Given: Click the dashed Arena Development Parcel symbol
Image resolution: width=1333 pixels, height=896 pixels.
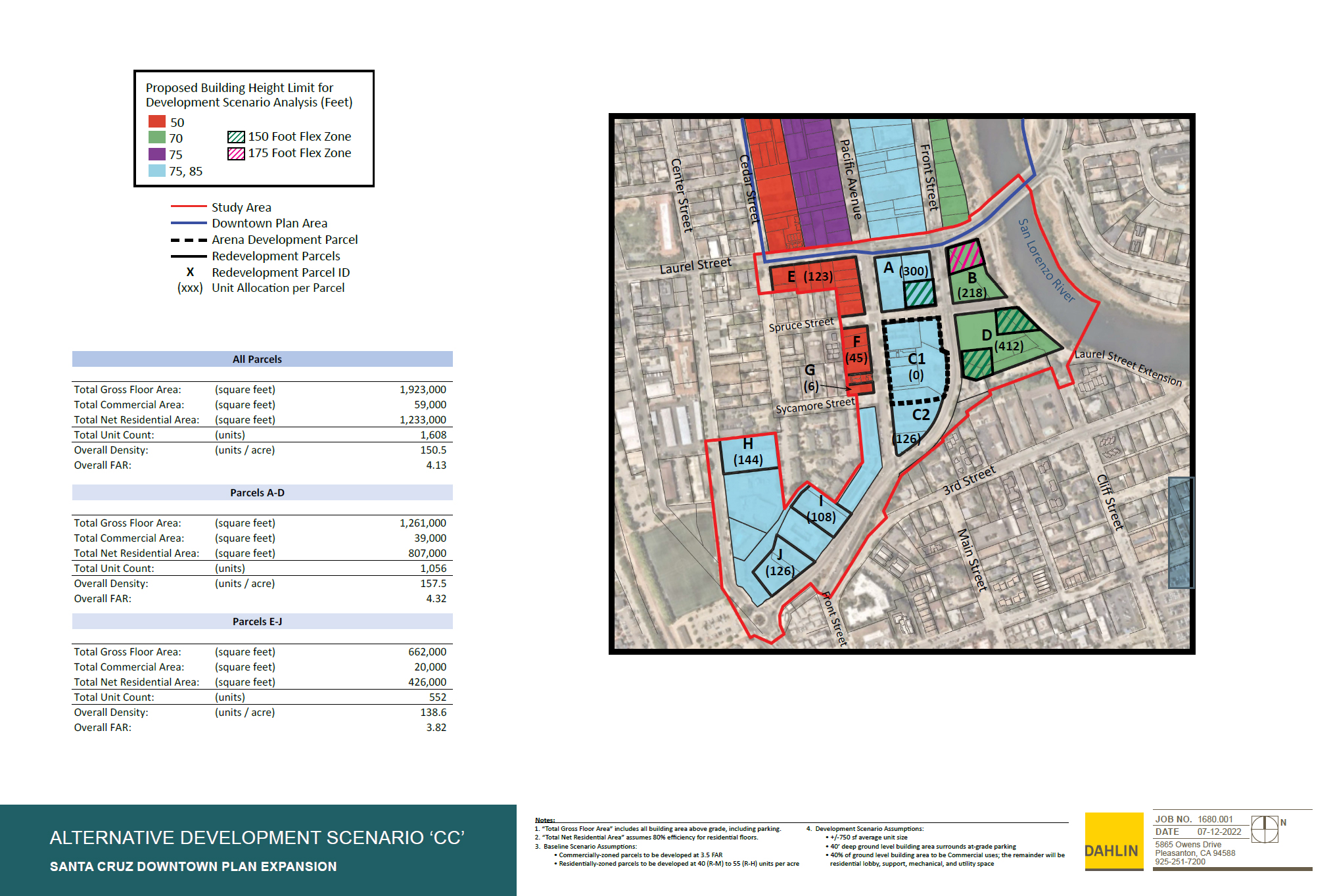Looking at the screenshot, I should click(x=189, y=240).
